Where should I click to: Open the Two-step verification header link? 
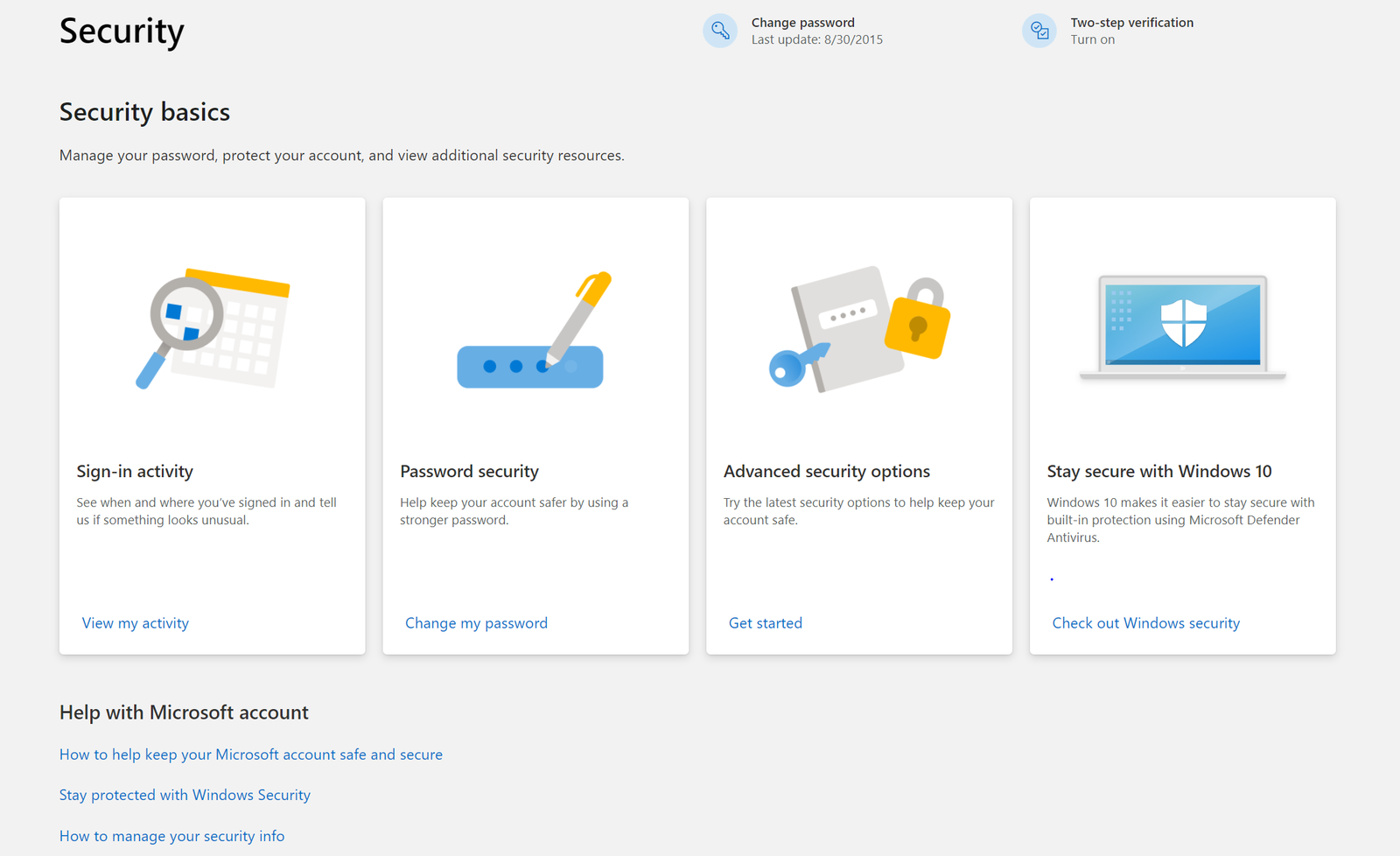(x=1131, y=23)
